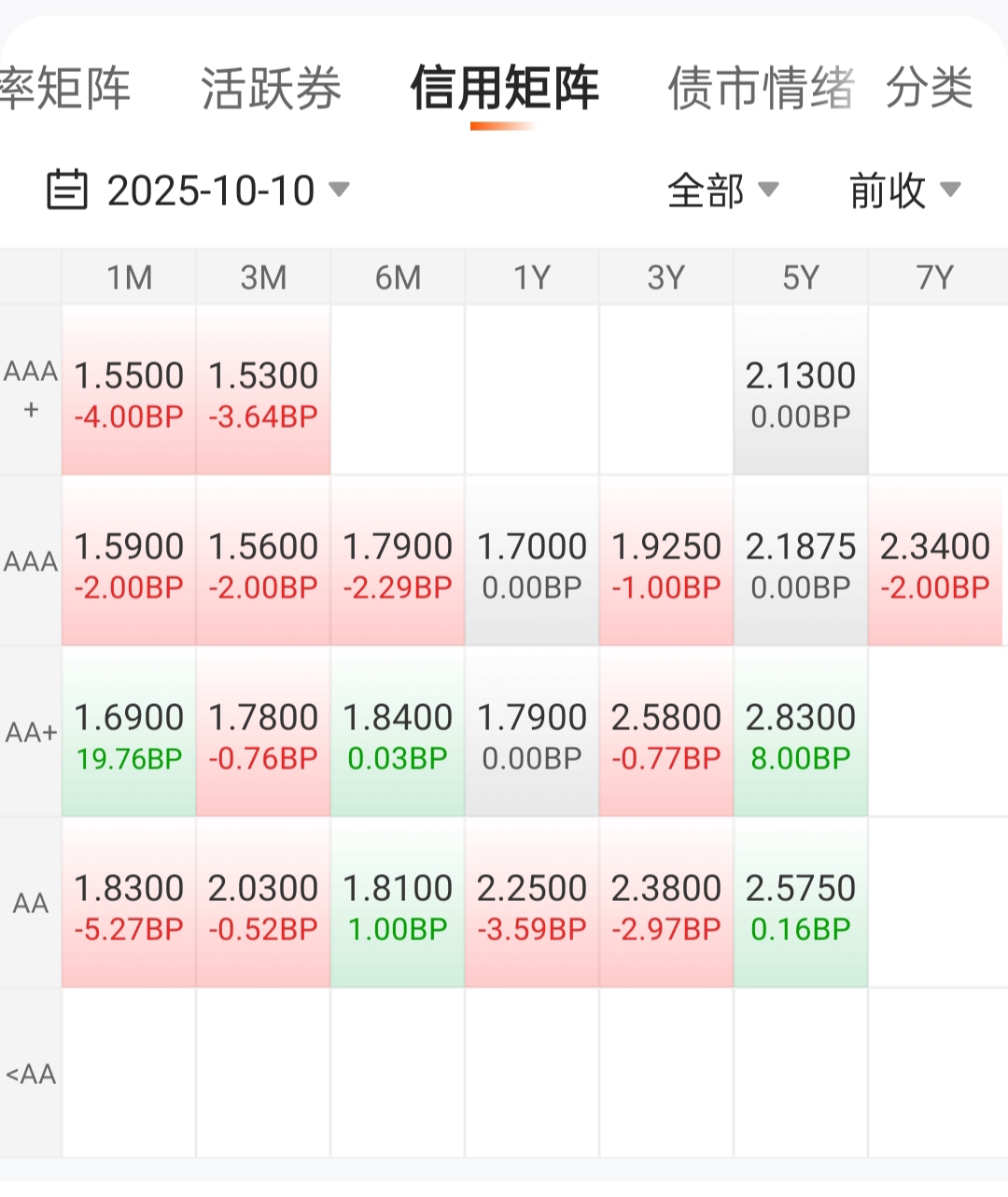Select the <AA row label
Image resolution: width=1008 pixels, height=1197 pixels.
[31, 1074]
